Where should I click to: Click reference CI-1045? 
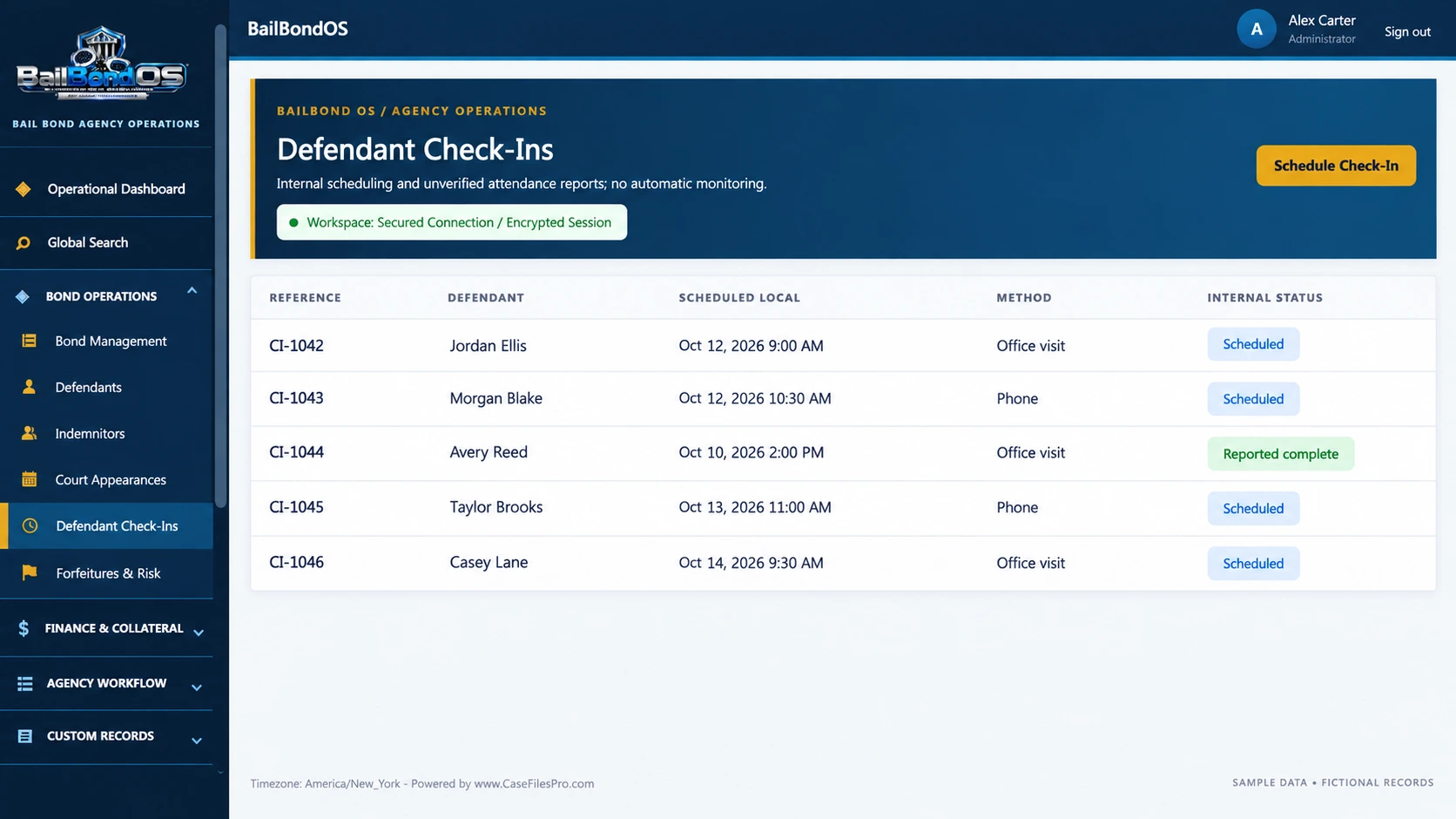click(x=296, y=507)
